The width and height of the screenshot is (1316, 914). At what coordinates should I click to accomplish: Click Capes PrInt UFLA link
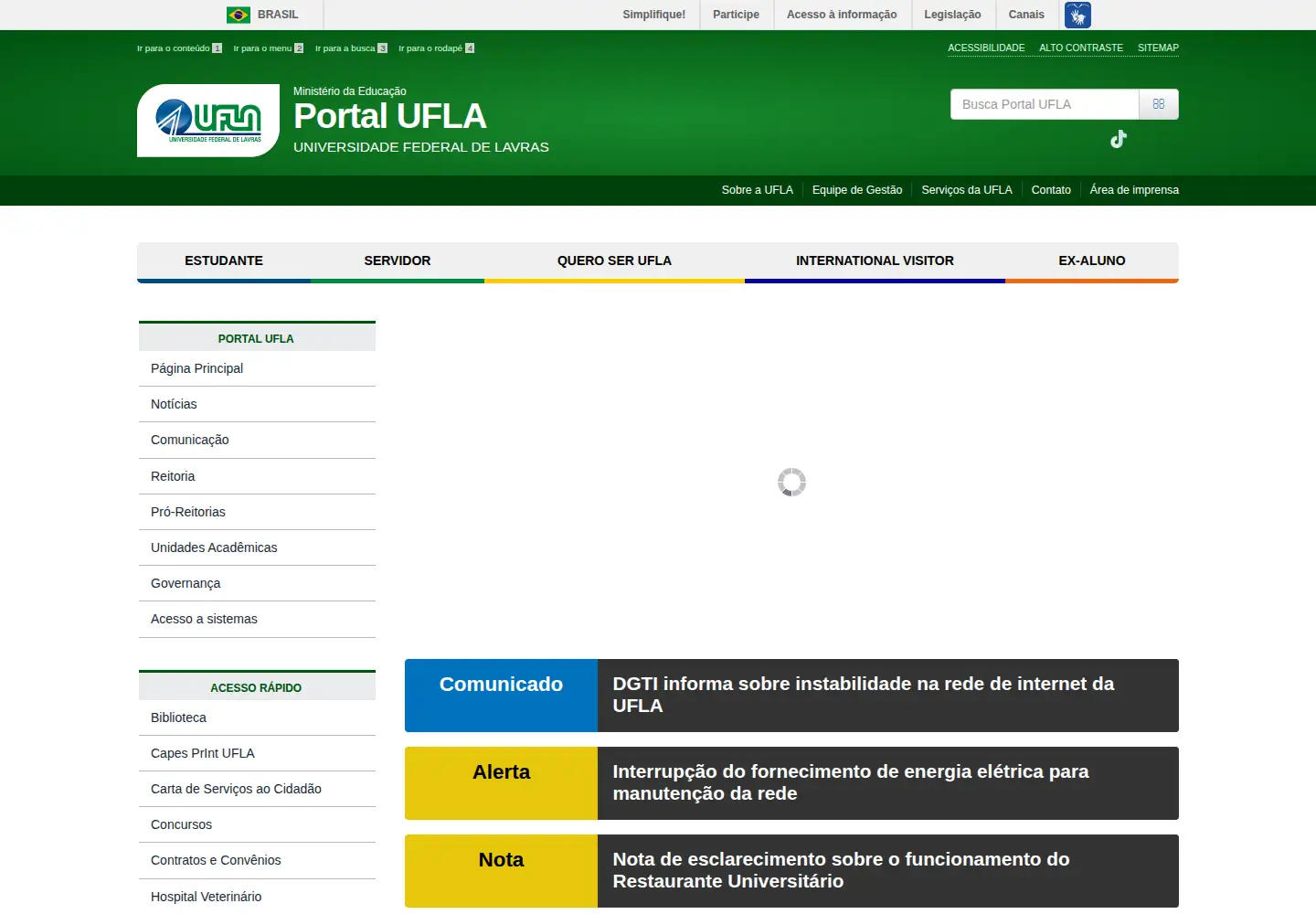click(257, 753)
